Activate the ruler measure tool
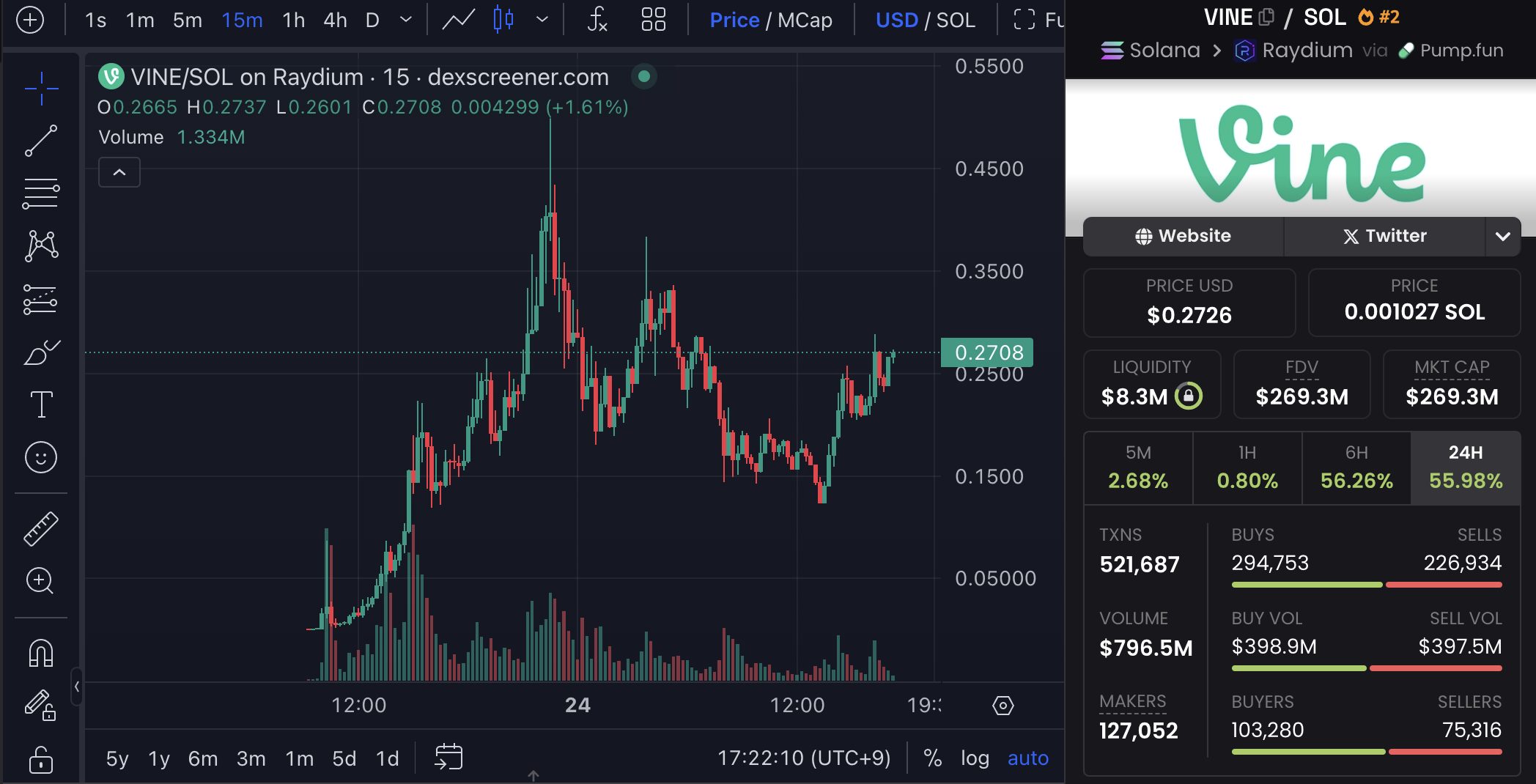 [x=41, y=529]
